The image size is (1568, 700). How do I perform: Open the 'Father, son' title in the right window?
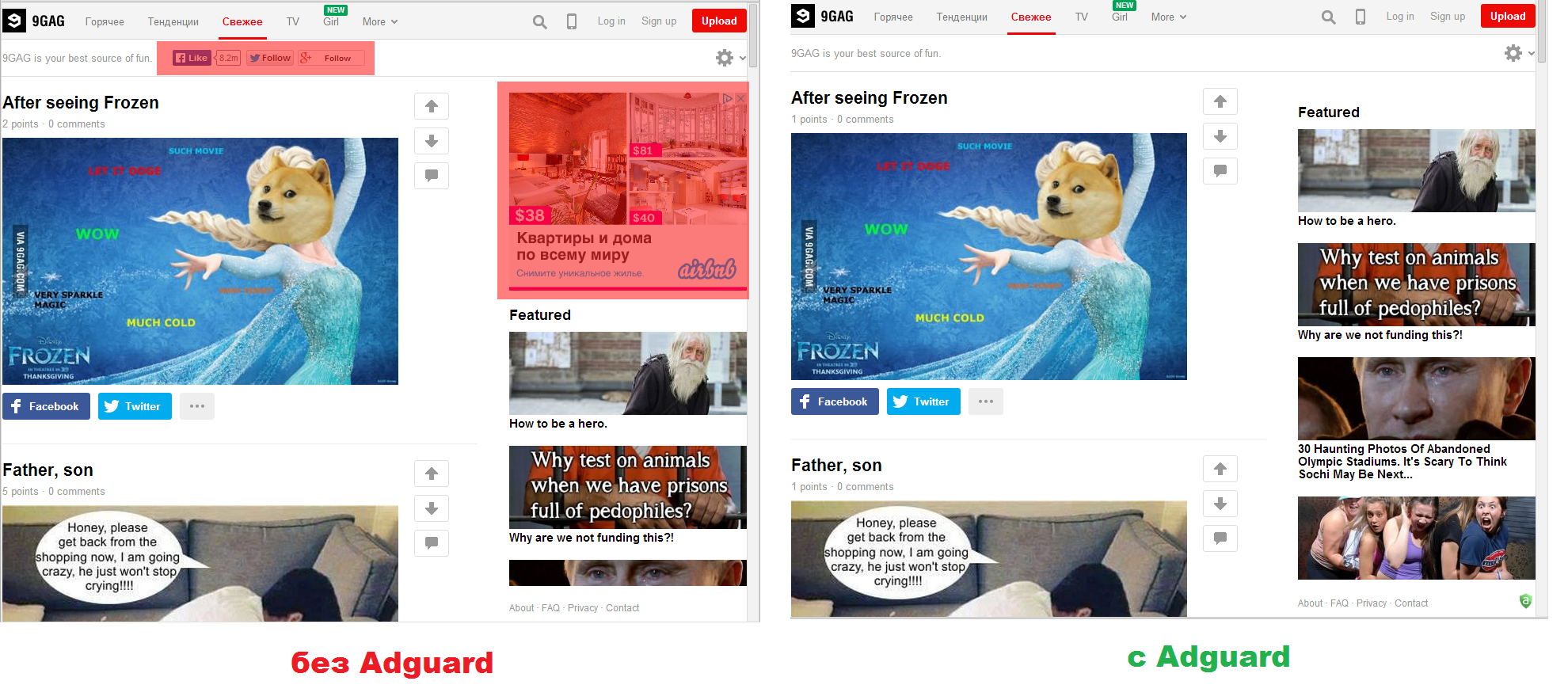point(836,466)
